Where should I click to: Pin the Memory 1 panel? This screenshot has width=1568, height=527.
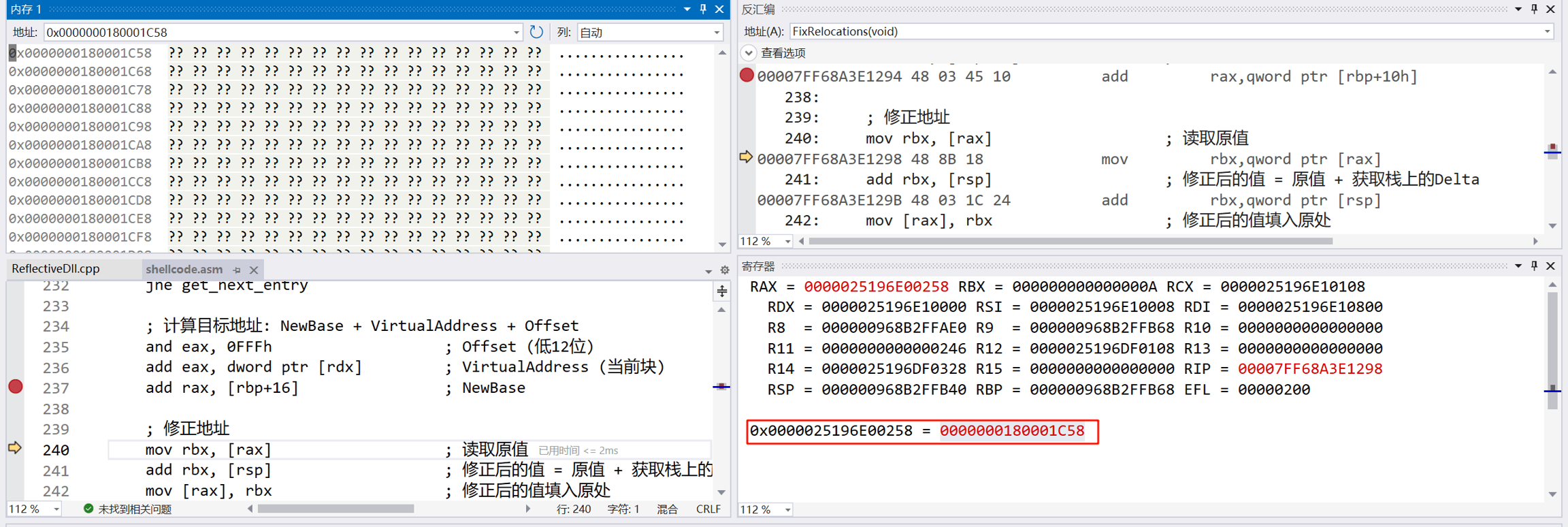pos(703,9)
